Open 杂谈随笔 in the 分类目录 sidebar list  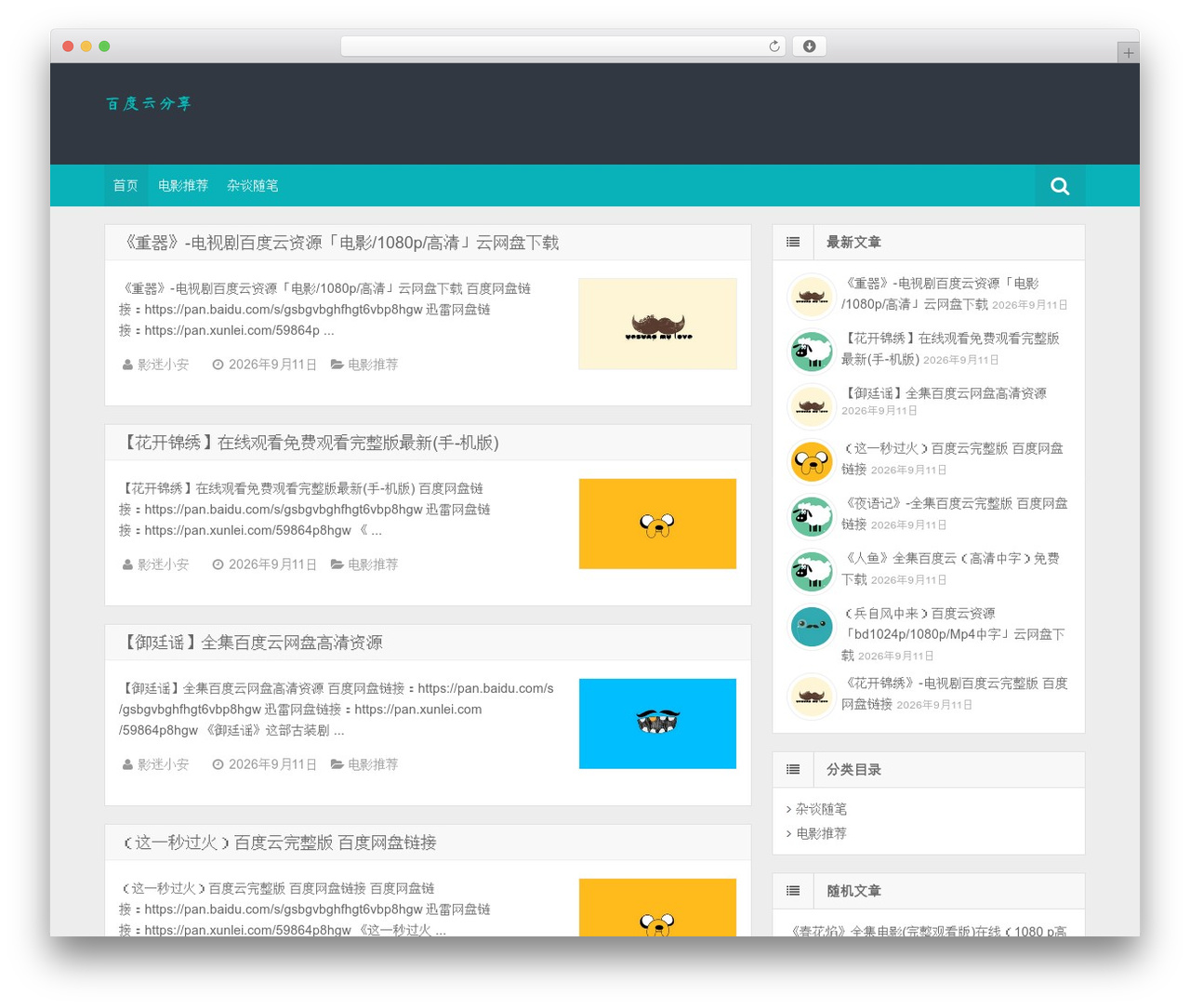click(x=821, y=809)
